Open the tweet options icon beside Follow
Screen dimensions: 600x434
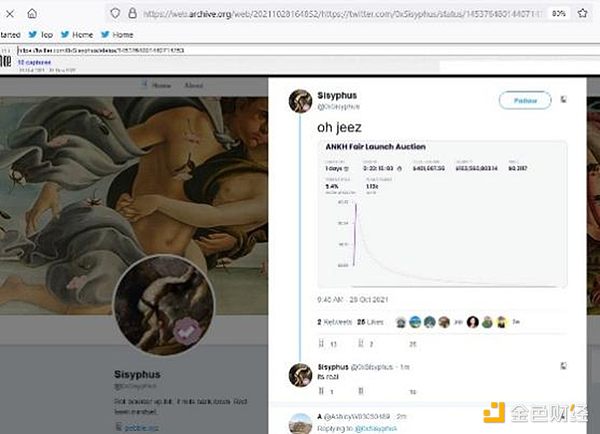[x=563, y=100]
